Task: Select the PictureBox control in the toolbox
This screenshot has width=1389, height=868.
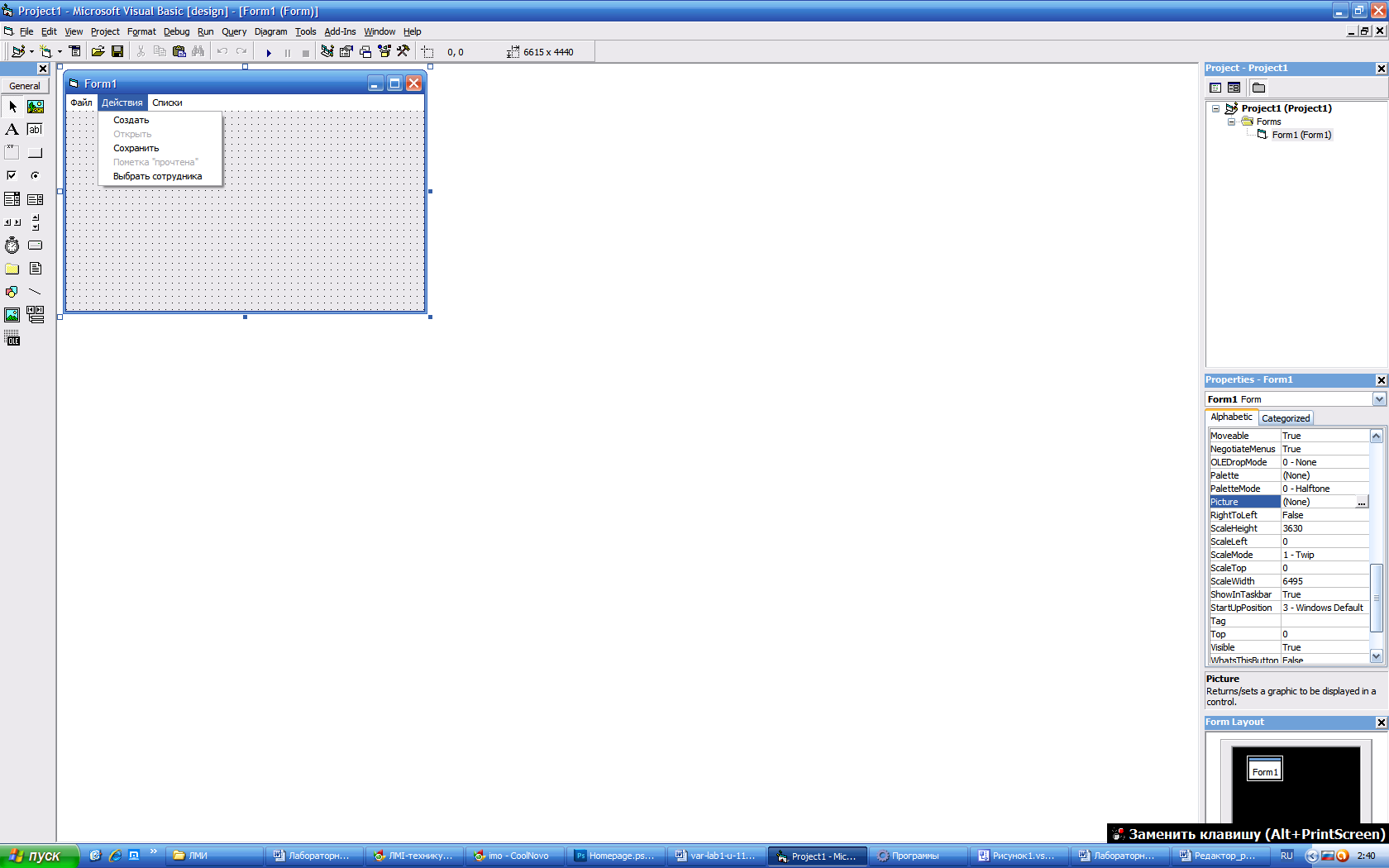Action: tap(36, 107)
